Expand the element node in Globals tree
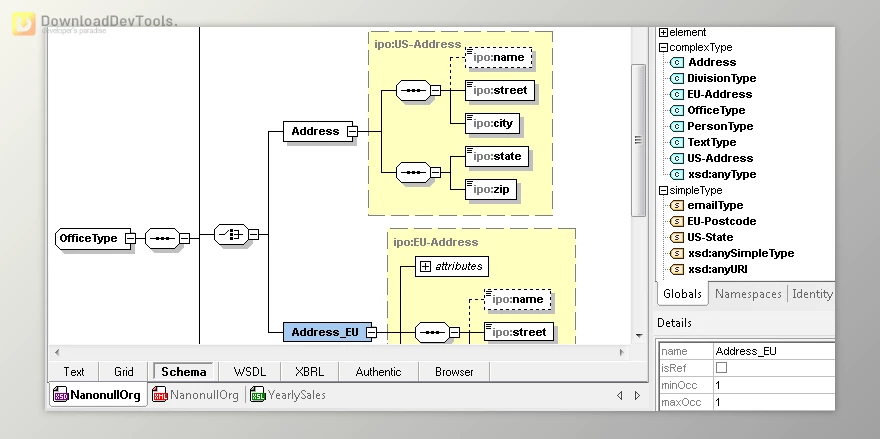 point(663,33)
